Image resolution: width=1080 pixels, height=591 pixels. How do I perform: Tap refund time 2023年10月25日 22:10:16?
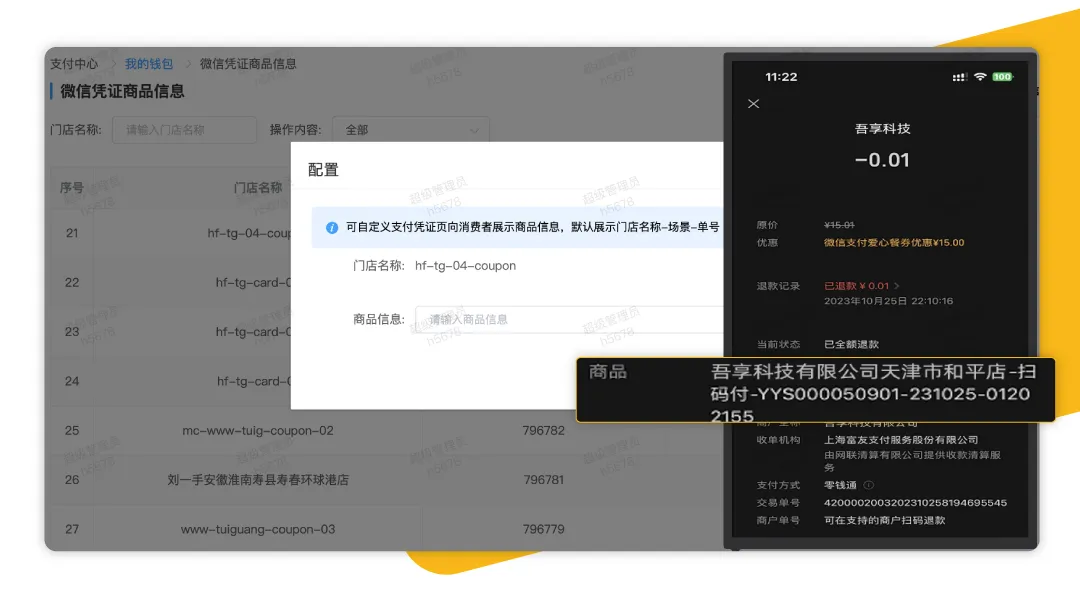pos(889,301)
